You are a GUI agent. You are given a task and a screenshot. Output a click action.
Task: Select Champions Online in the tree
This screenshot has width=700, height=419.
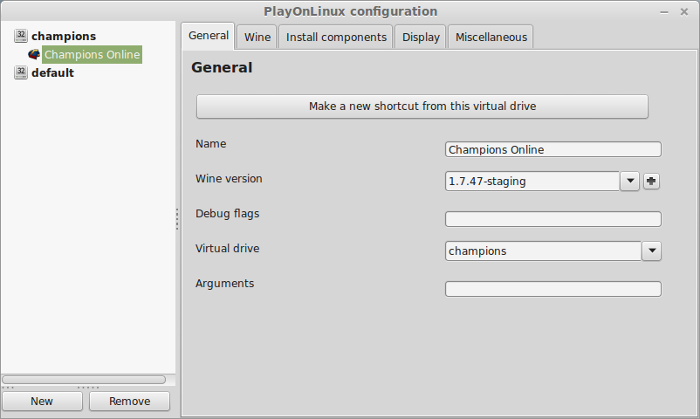click(92, 54)
